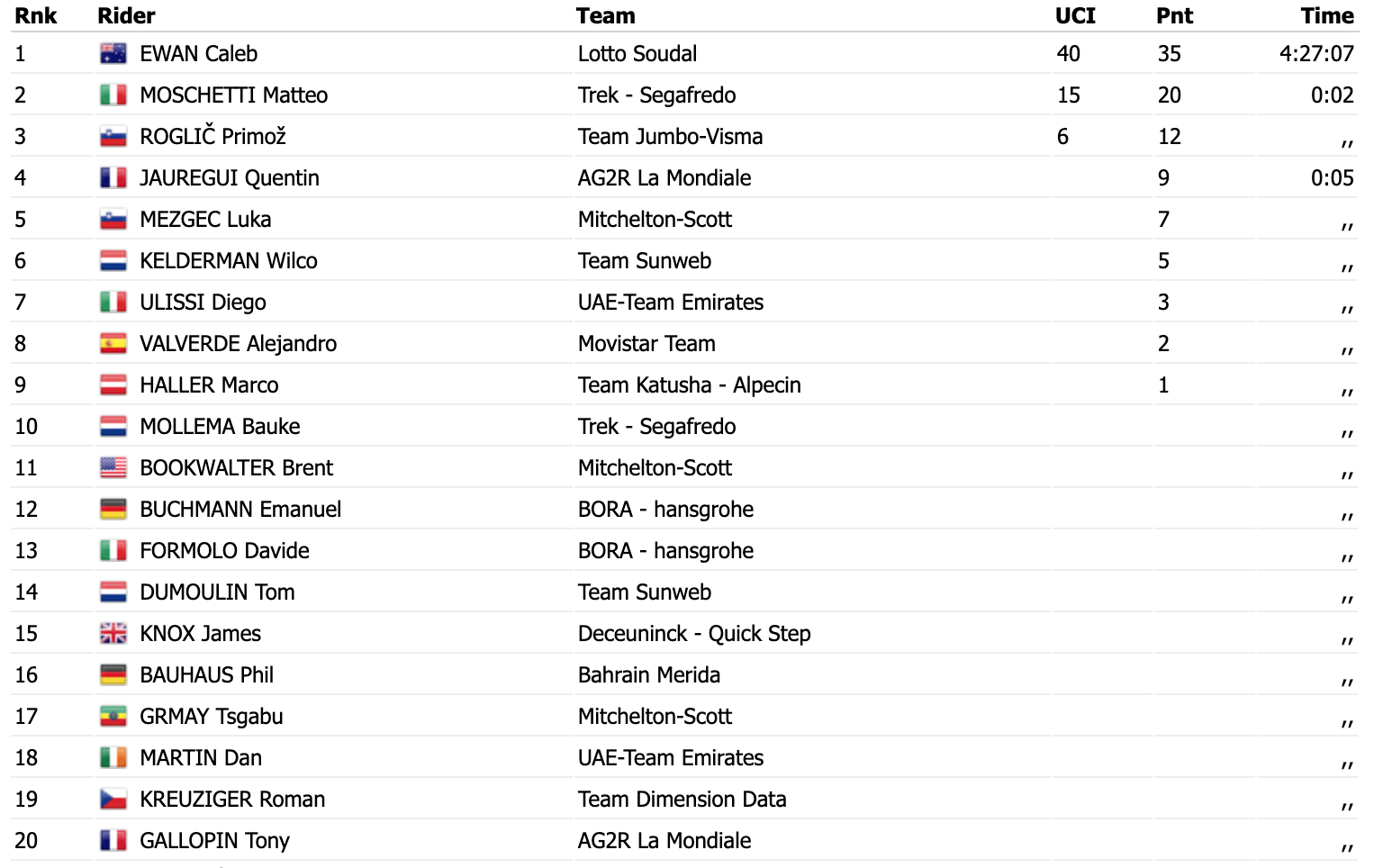Open Deceuninck - Quick Step team page
Viewport: 1374px width, 868px height.
[694, 634]
